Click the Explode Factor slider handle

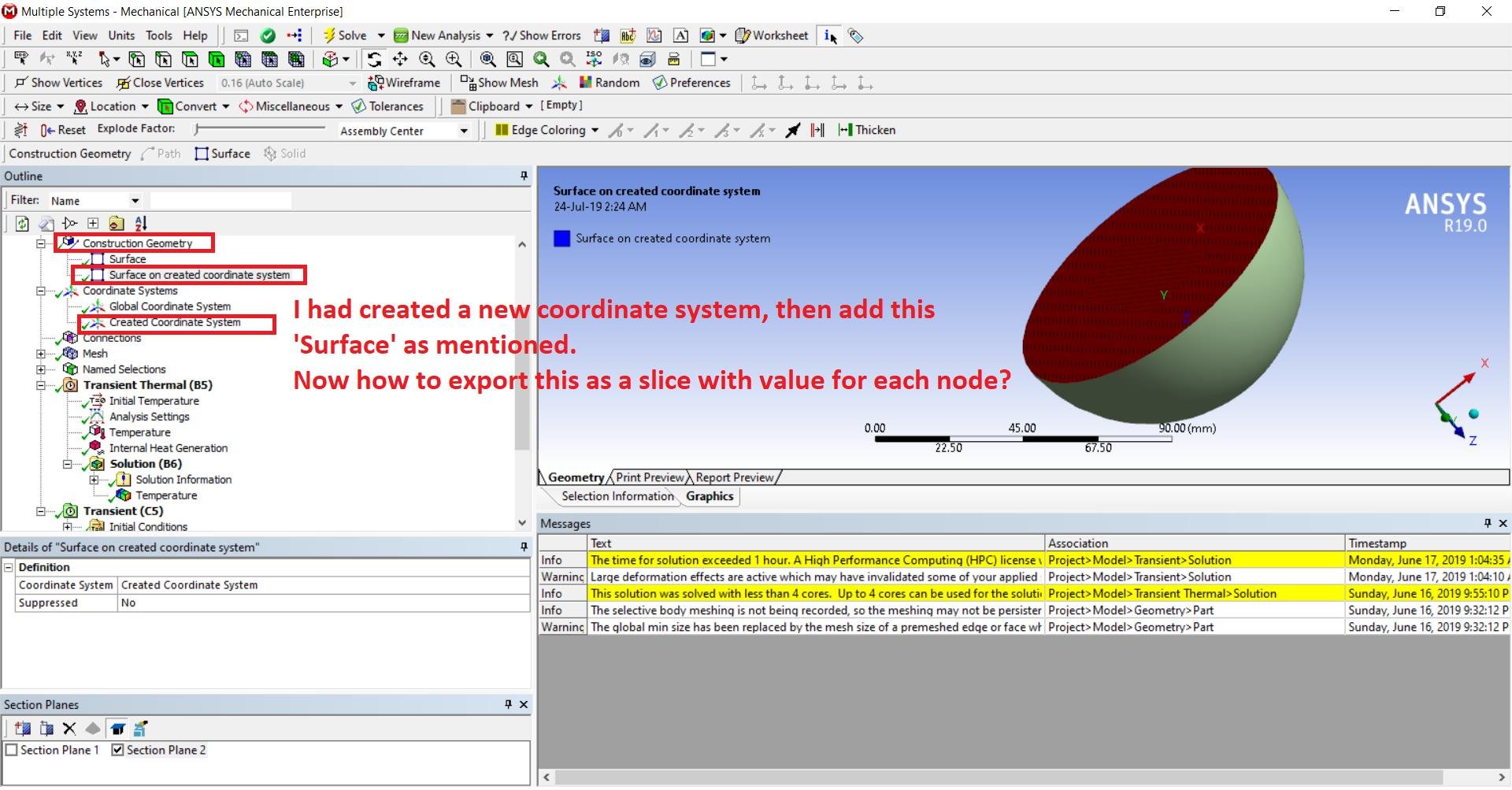[197, 128]
